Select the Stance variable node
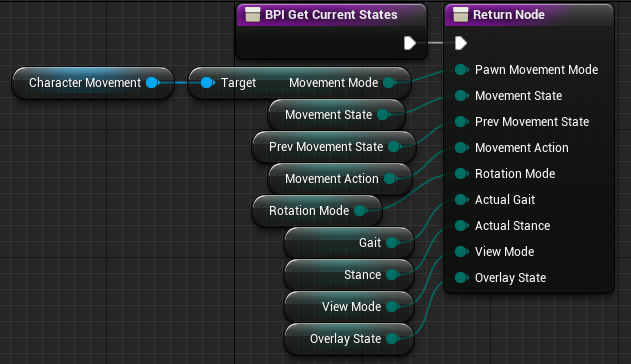 349,275
